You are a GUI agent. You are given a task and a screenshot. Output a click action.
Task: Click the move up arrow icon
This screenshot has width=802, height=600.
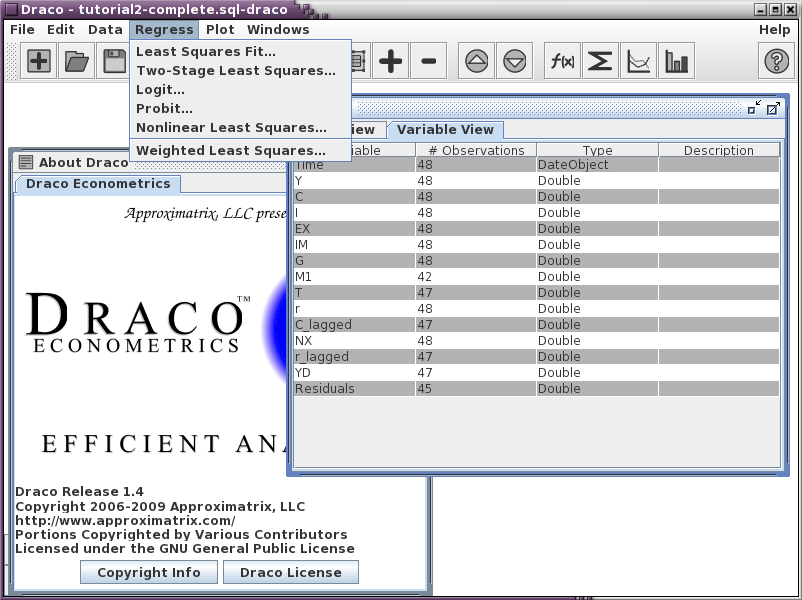click(x=477, y=62)
